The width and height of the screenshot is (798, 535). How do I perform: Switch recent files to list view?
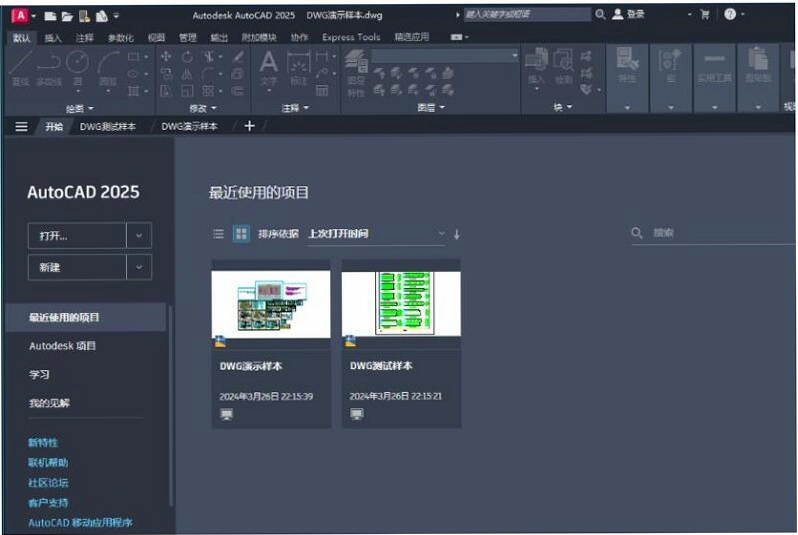click(x=218, y=234)
